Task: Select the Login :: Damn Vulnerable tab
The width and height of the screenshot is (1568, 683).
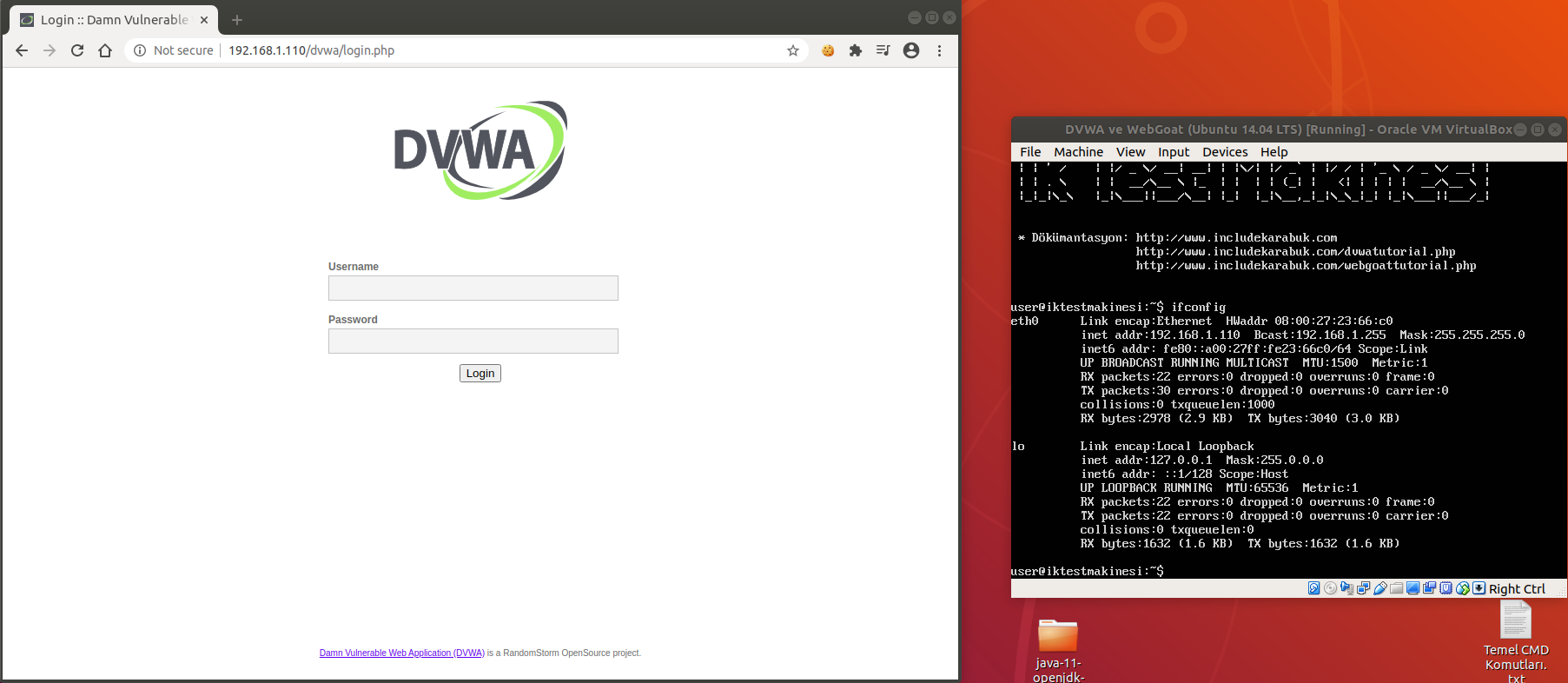Action: (114, 19)
